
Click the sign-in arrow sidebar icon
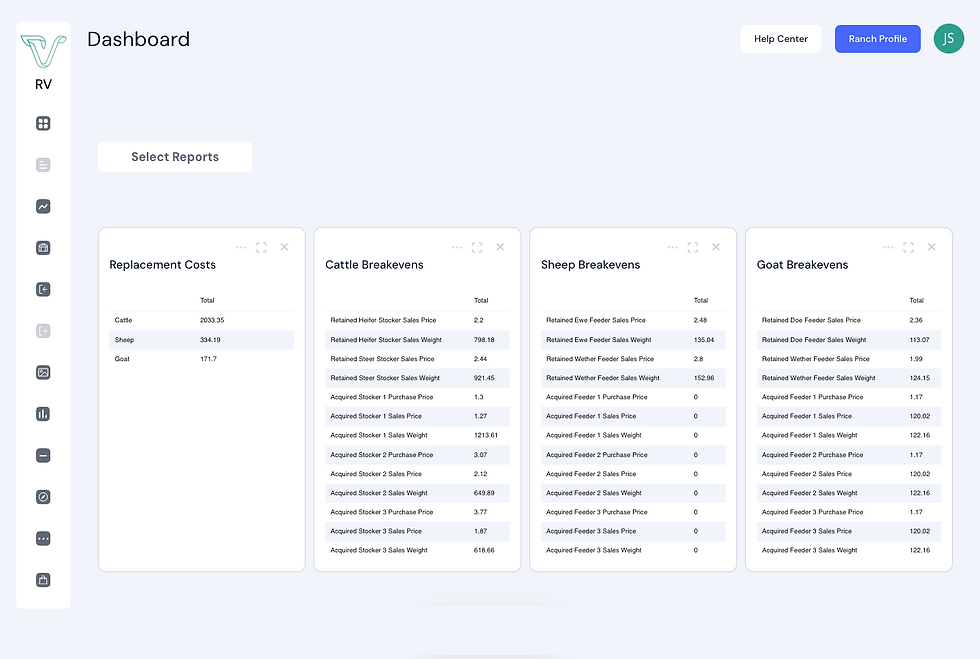(43, 290)
